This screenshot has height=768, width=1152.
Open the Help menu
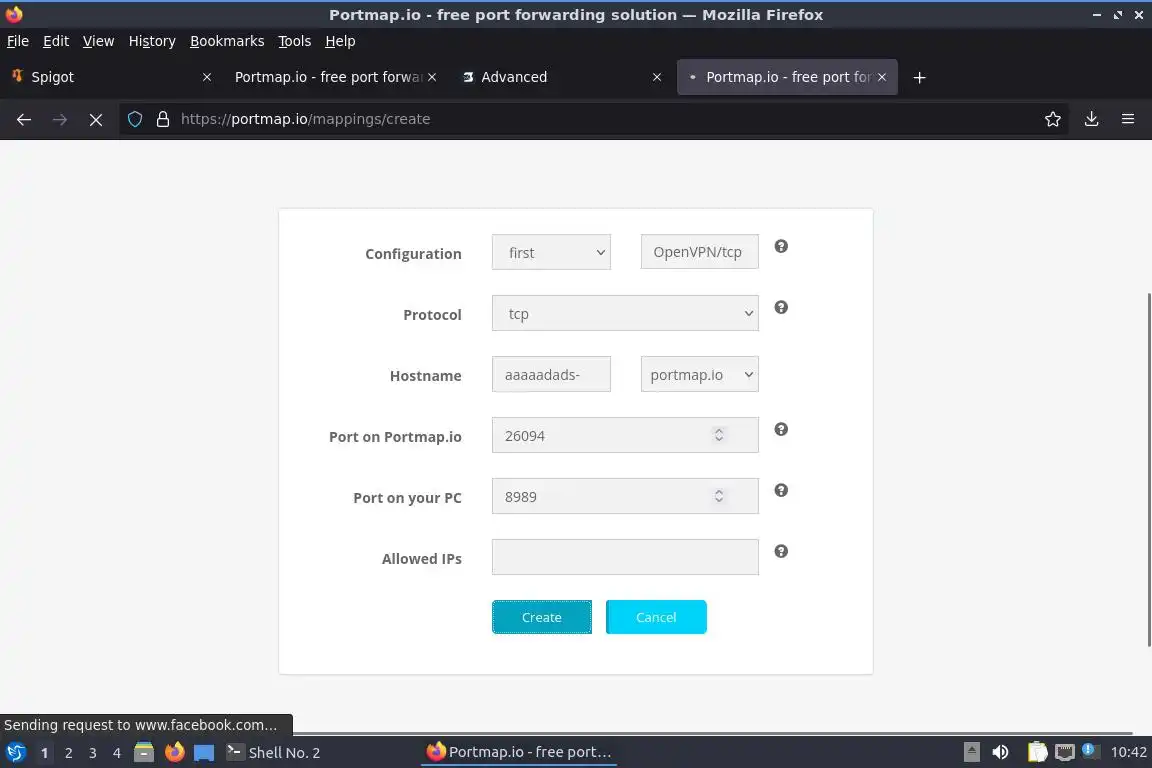(x=340, y=41)
